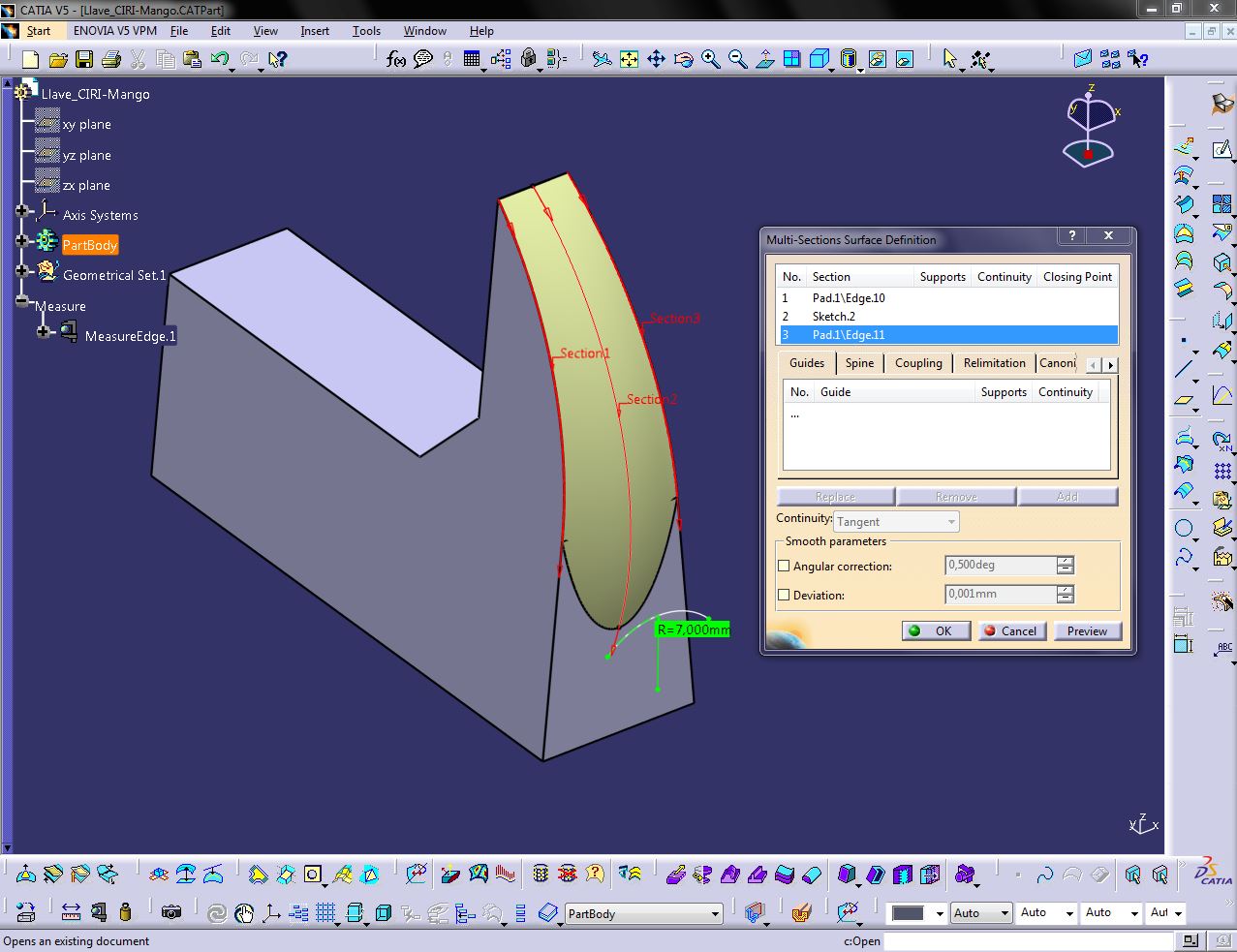Click the Fly Mode airplane icon
This screenshot has height=952, width=1237.
(x=602, y=60)
